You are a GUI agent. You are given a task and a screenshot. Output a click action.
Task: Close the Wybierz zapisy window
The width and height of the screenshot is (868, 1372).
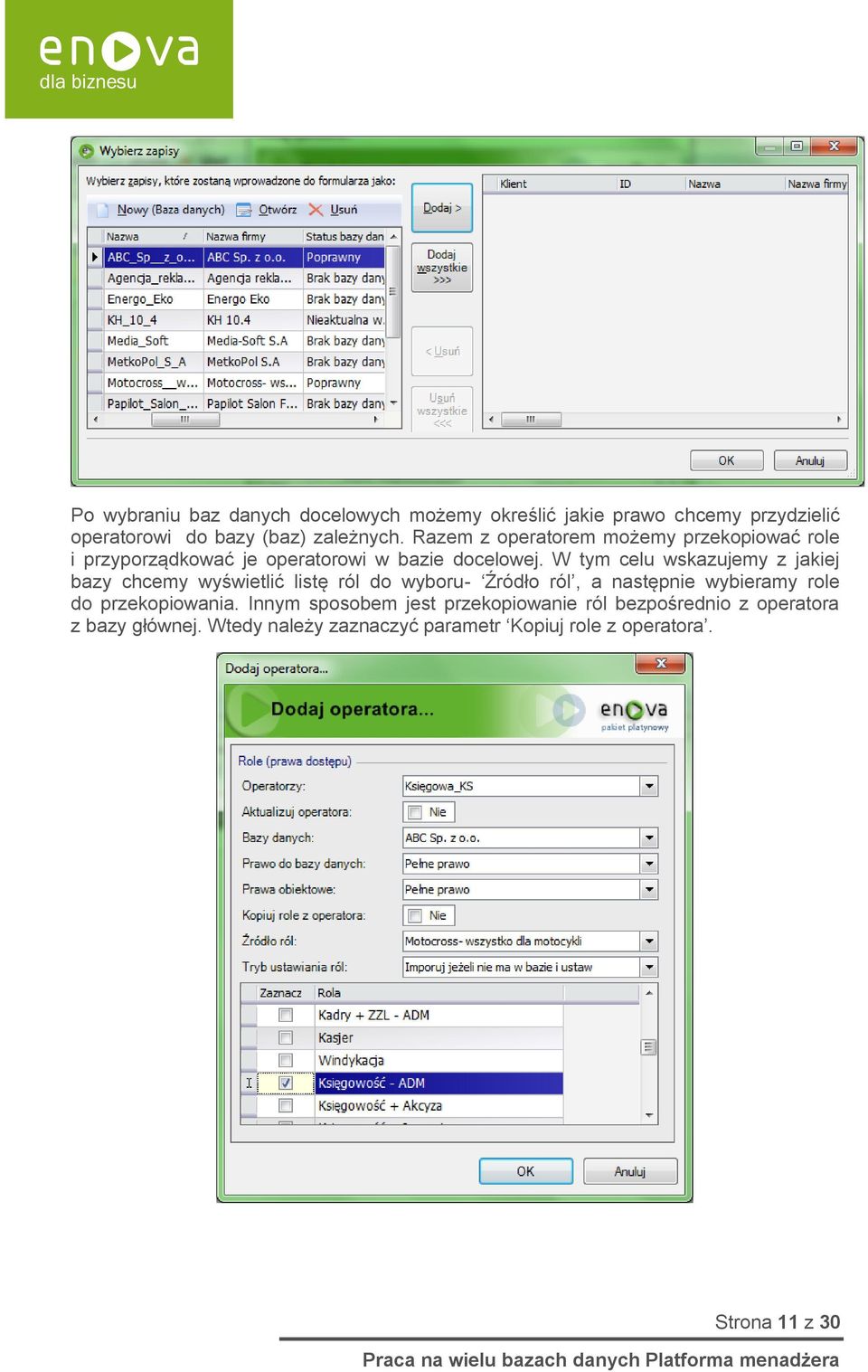point(834,147)
